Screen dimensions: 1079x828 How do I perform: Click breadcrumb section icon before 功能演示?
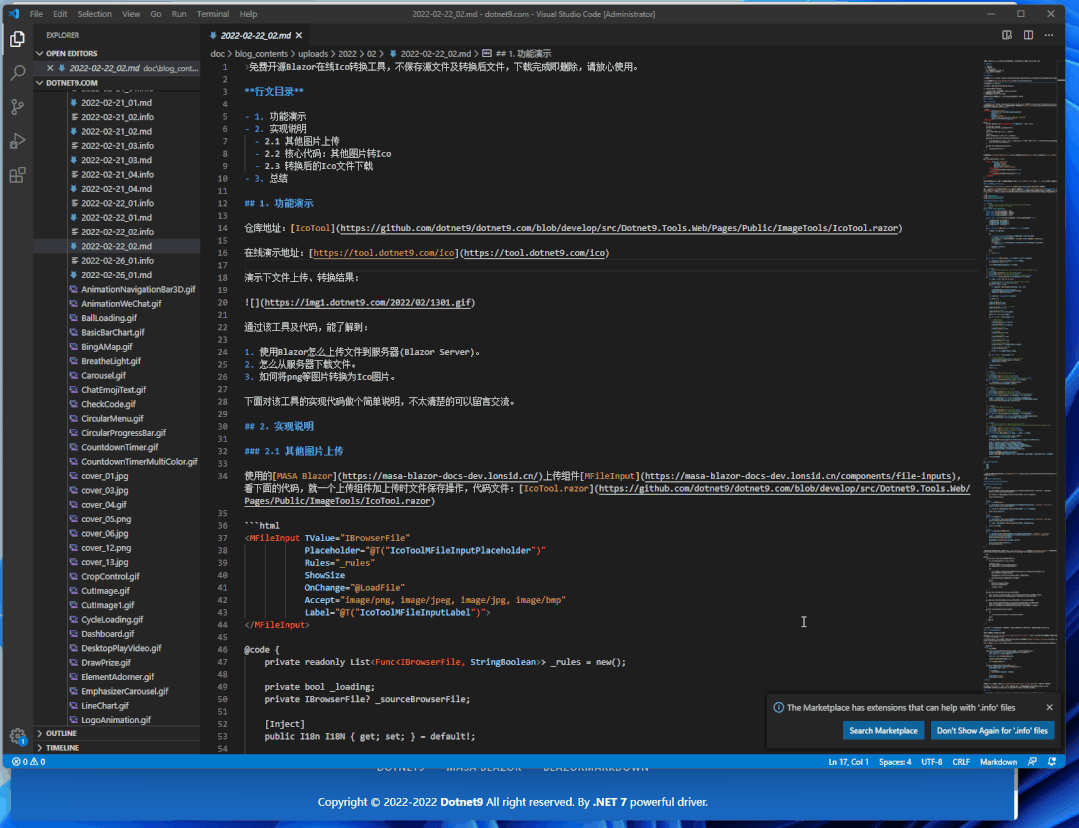pyautogui.click(x=487, y=54)
